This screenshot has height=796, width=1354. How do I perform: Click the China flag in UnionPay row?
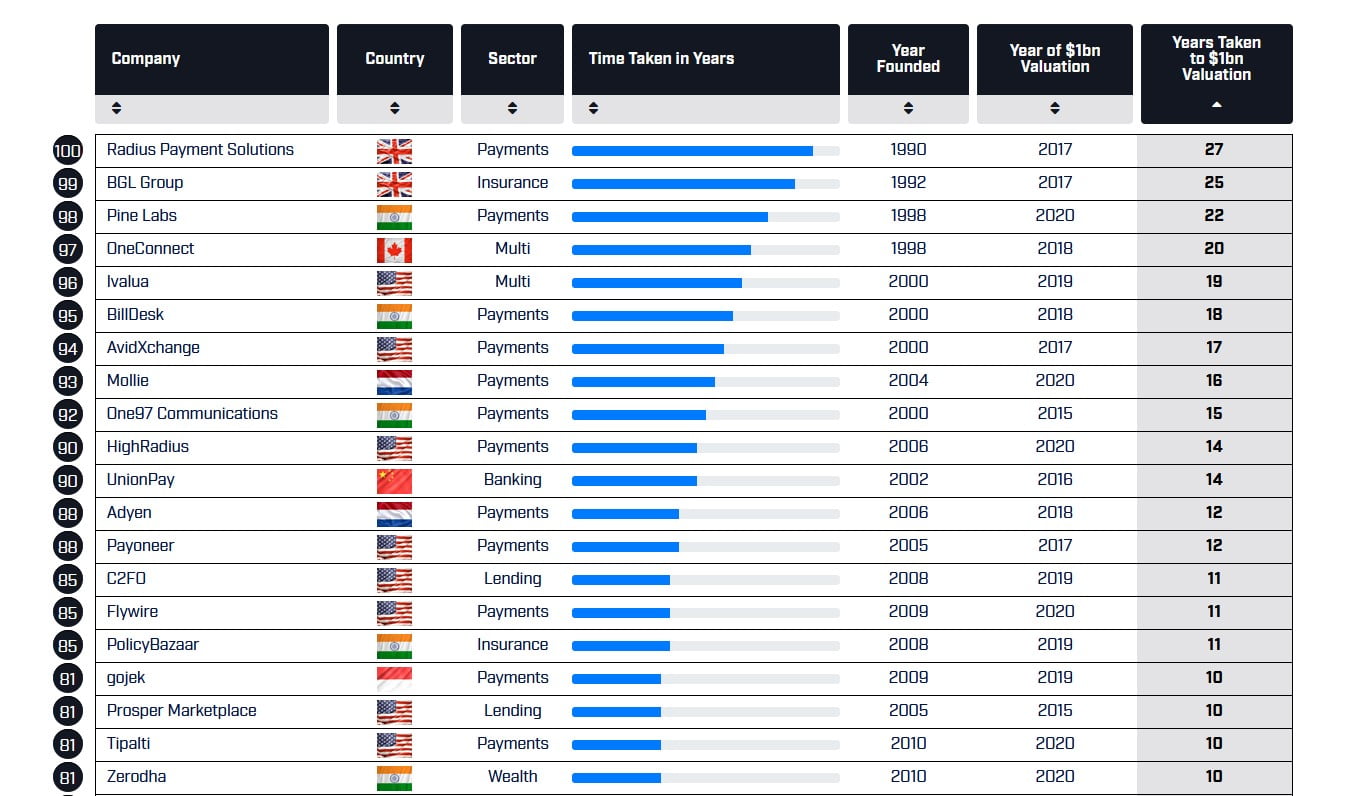pos(394,481)
